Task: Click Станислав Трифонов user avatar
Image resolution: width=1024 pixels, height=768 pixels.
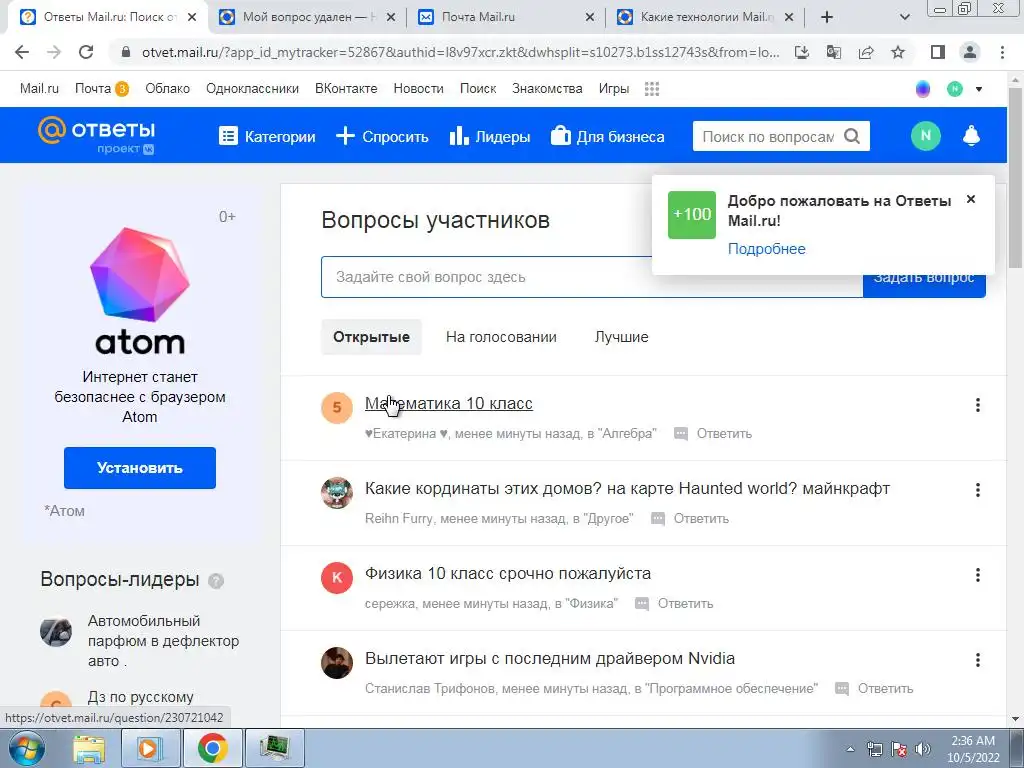Action: tap(337, 663)
